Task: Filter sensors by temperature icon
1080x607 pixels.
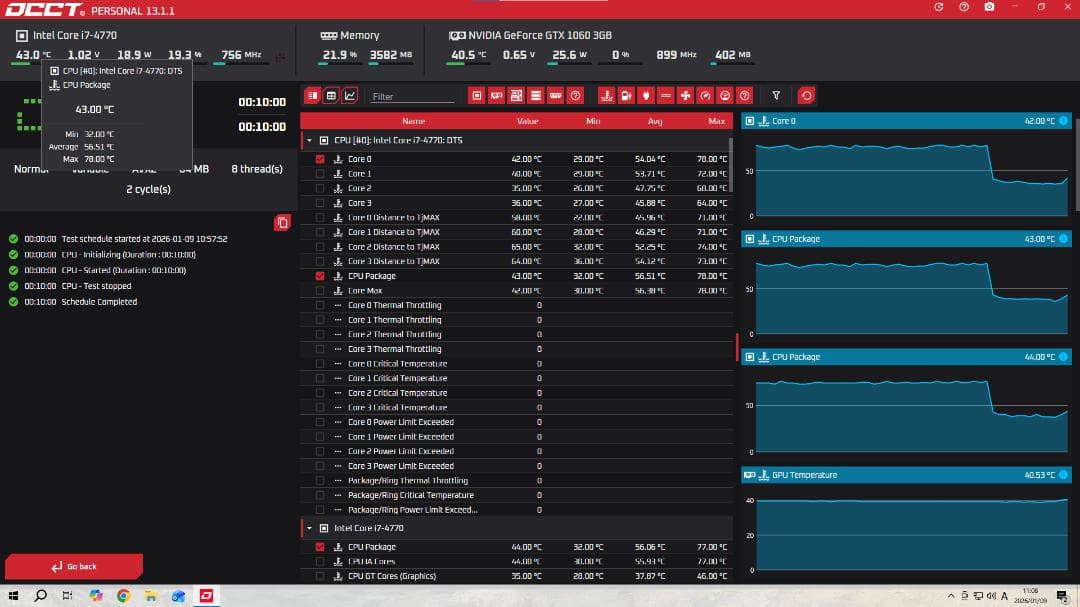Action: pyautogui.click(x=606, y=96)
